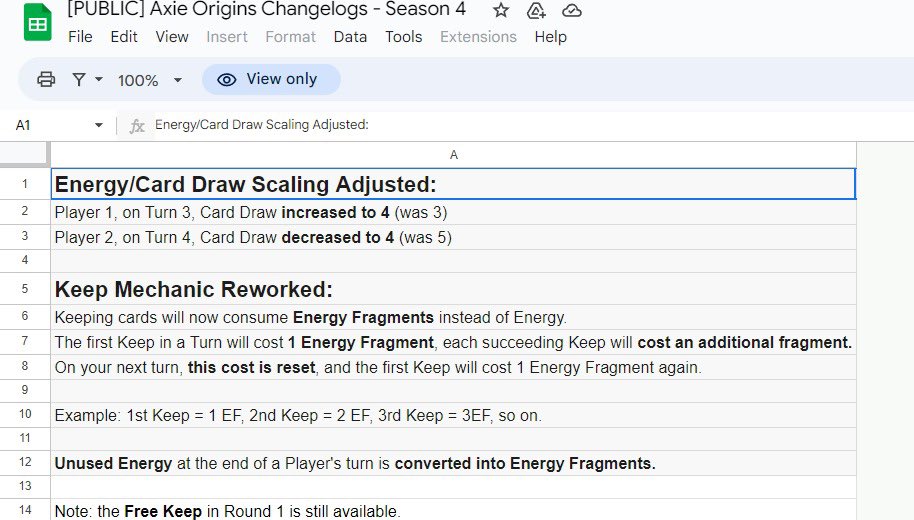The height and width of the screenshot is (520, 914).
Task: Select row 9 header
Action: (24, 391)
